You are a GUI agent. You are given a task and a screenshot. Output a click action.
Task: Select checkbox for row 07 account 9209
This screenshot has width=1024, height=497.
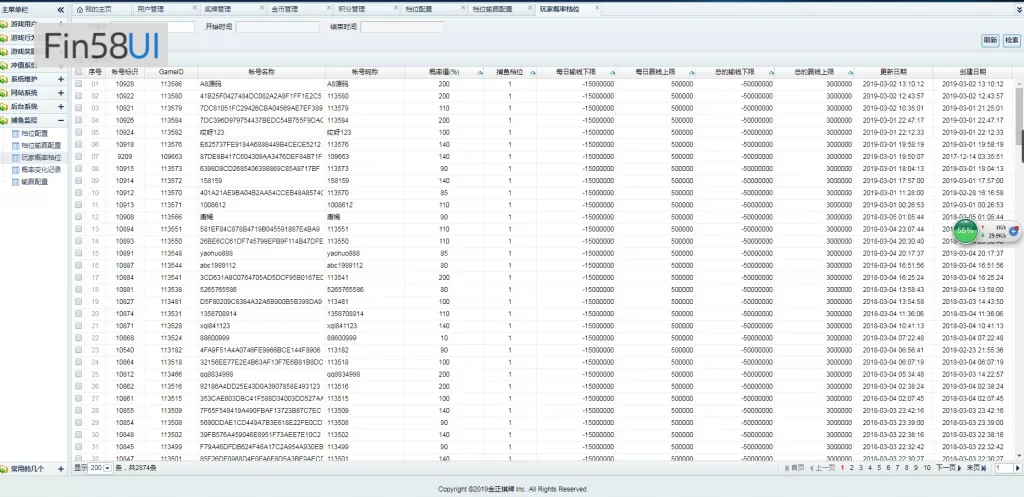(79, 157)
